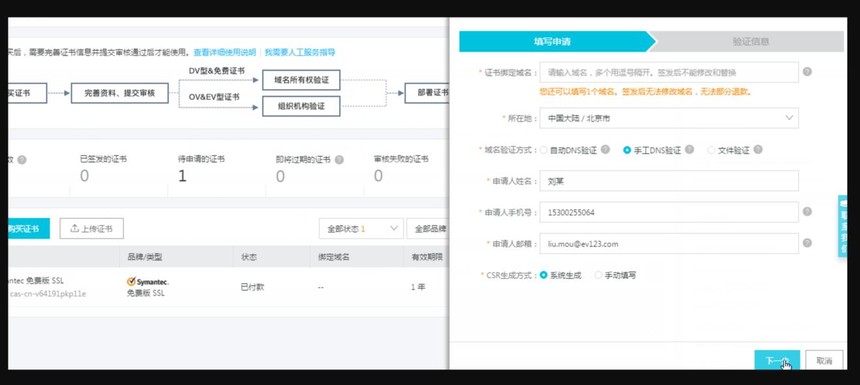
Task: Click the 下一步 next button
Action: (x=777, y=360)
